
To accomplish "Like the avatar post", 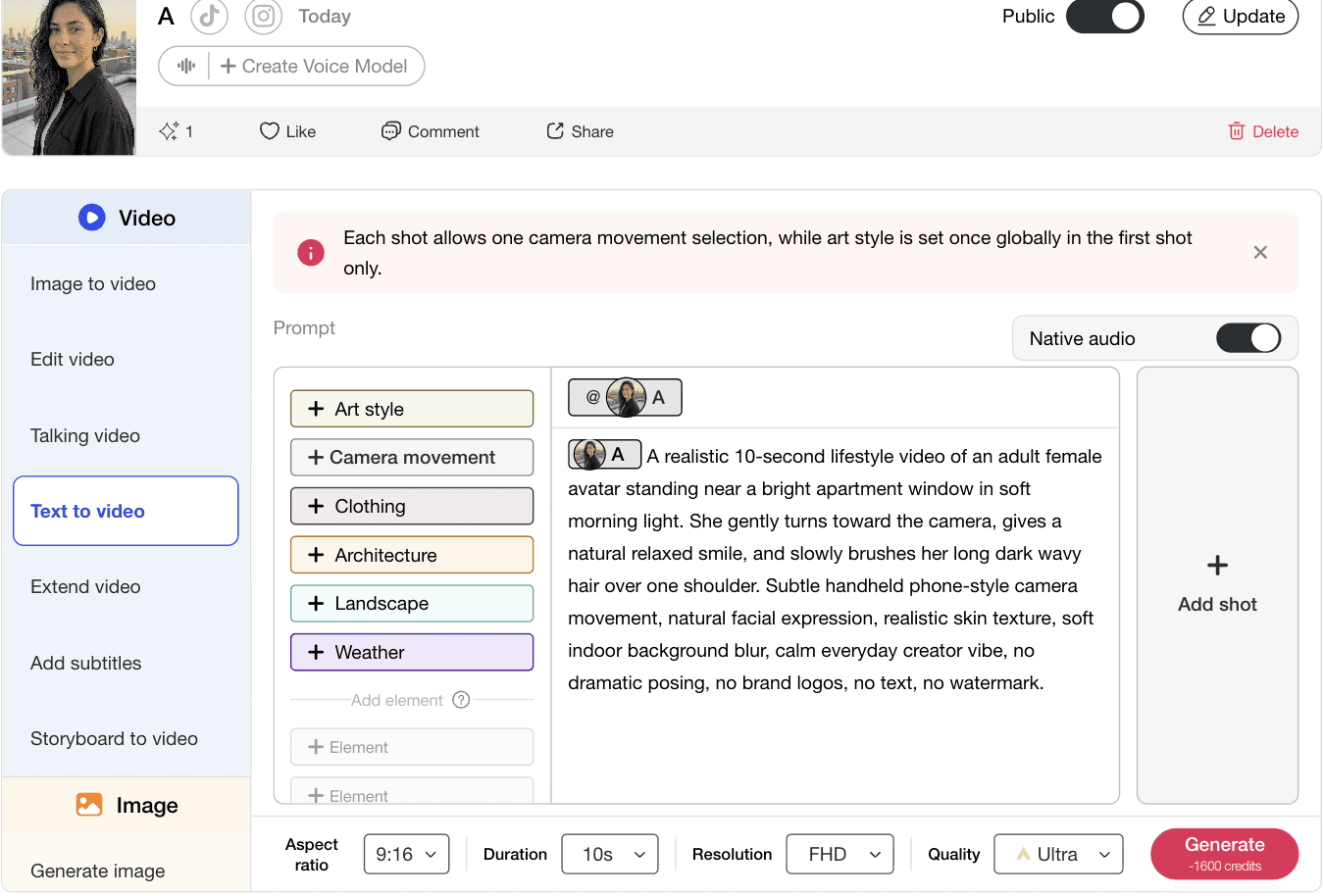I will pyautogui.click(x=287, y=131).
